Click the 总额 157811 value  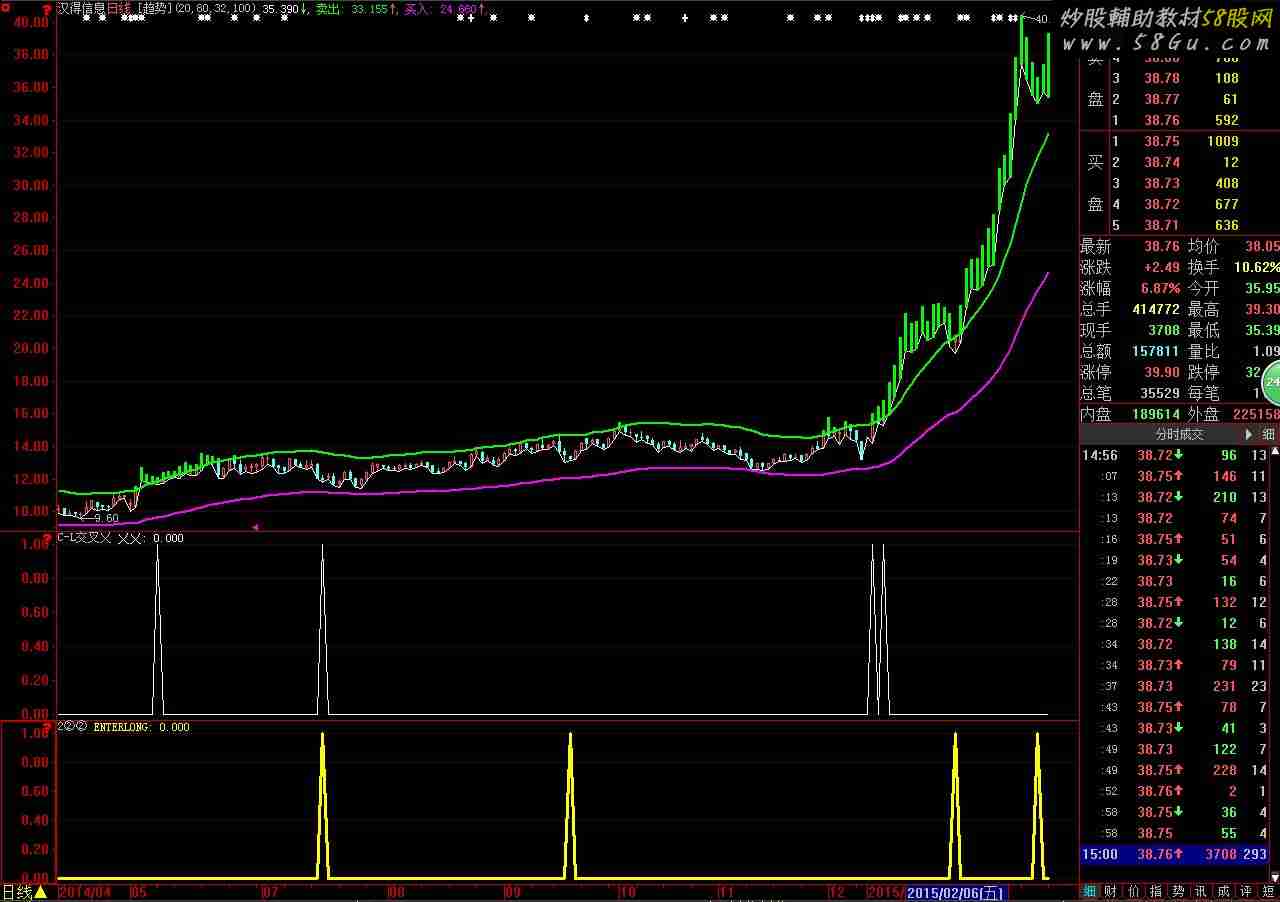tap(1156, 351)
